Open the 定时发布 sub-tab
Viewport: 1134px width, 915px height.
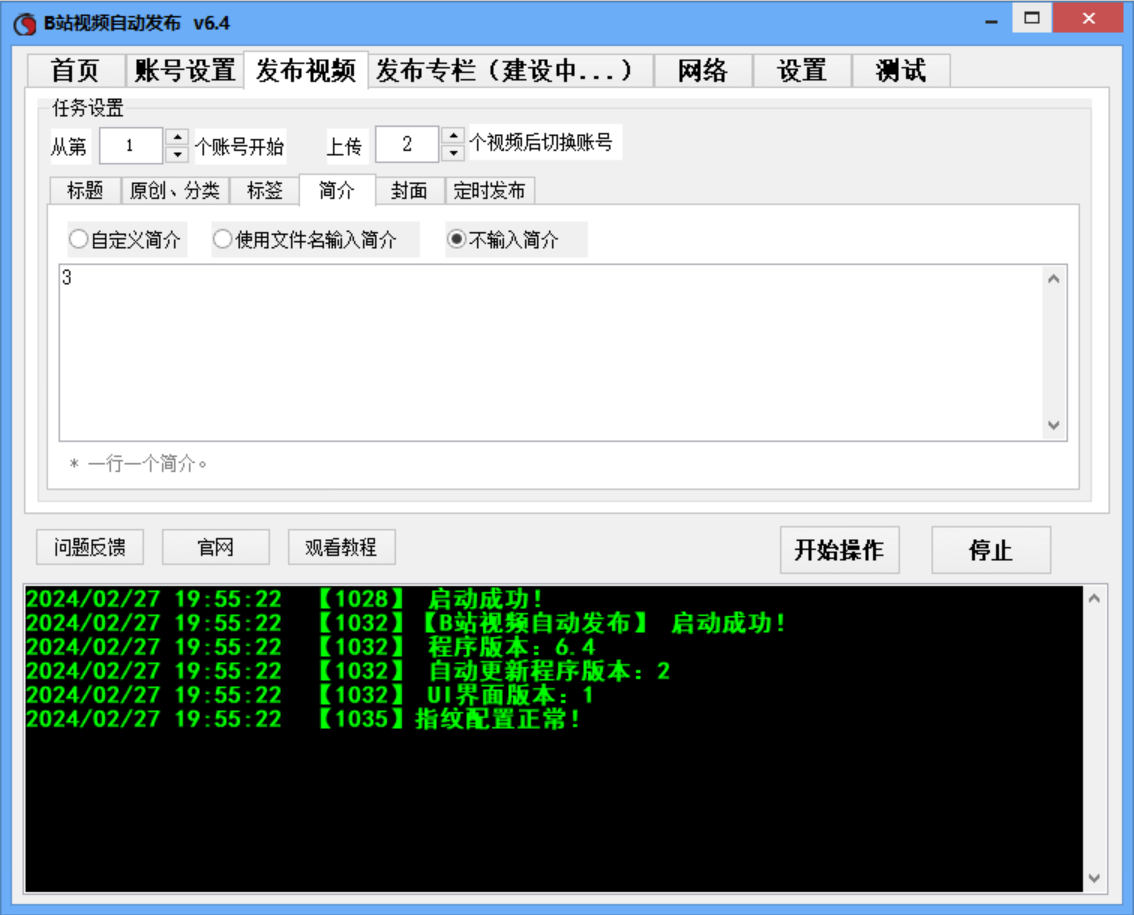[x=490, y=191]
